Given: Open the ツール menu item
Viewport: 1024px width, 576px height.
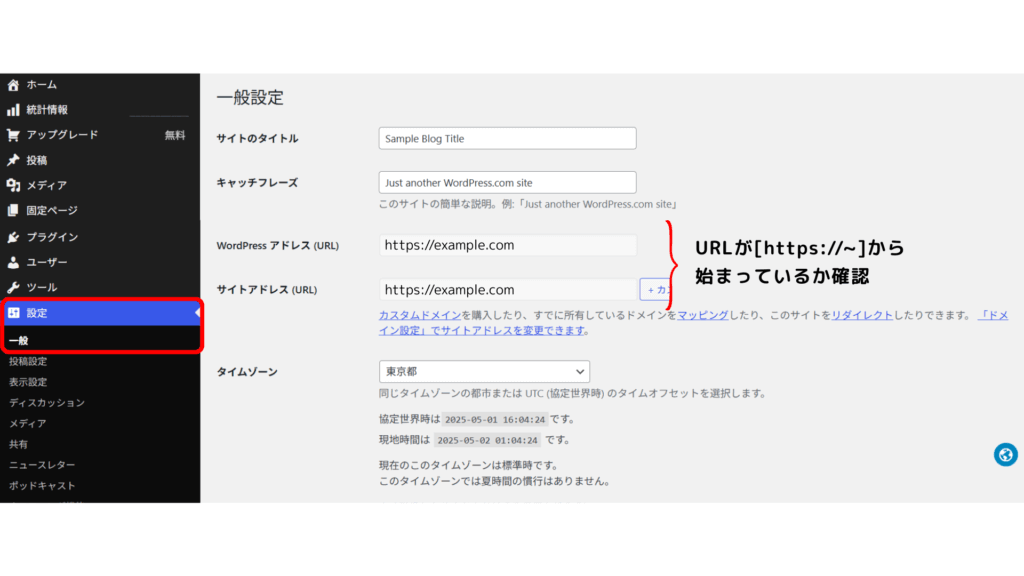Looking at the screenshot, I should 41,287.
